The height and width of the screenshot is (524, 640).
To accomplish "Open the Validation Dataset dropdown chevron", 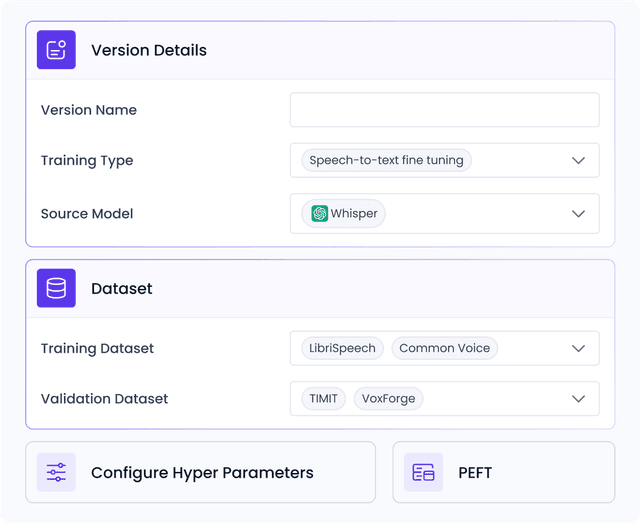I will [x=578, y=398].
